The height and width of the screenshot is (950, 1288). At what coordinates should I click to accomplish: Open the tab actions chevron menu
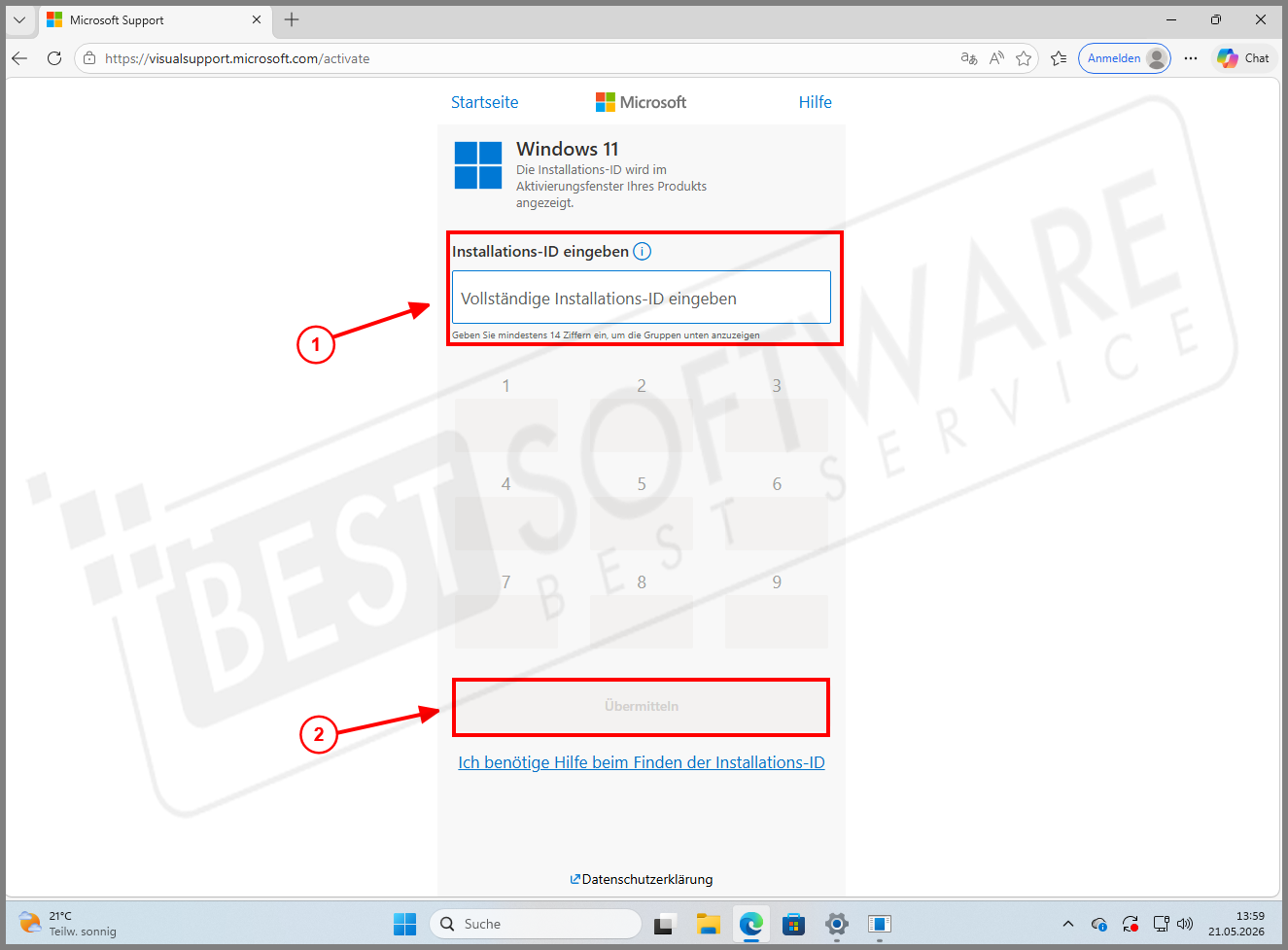point(19,19)
